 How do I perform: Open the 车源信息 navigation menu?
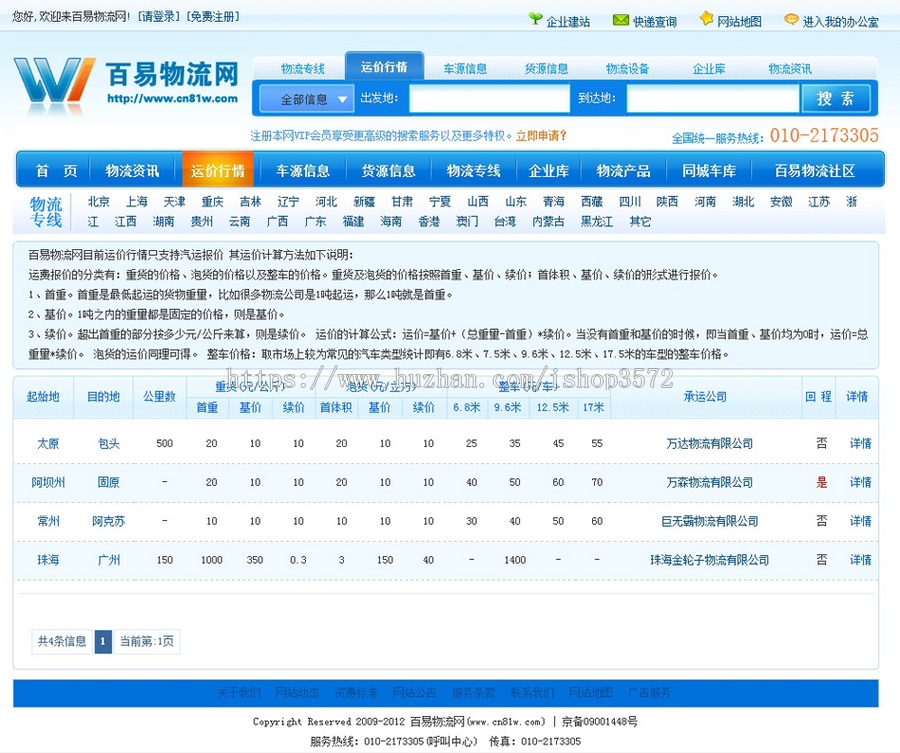click(x=303, y=170)
